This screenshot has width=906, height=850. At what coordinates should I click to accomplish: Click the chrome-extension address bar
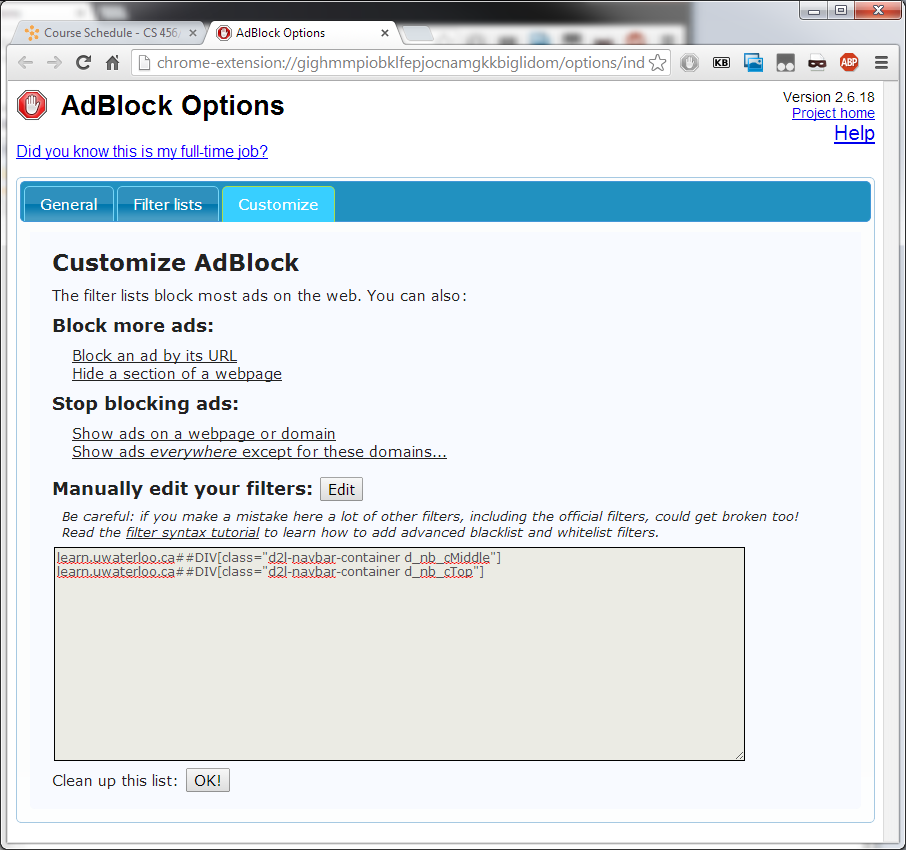(400, 62)
